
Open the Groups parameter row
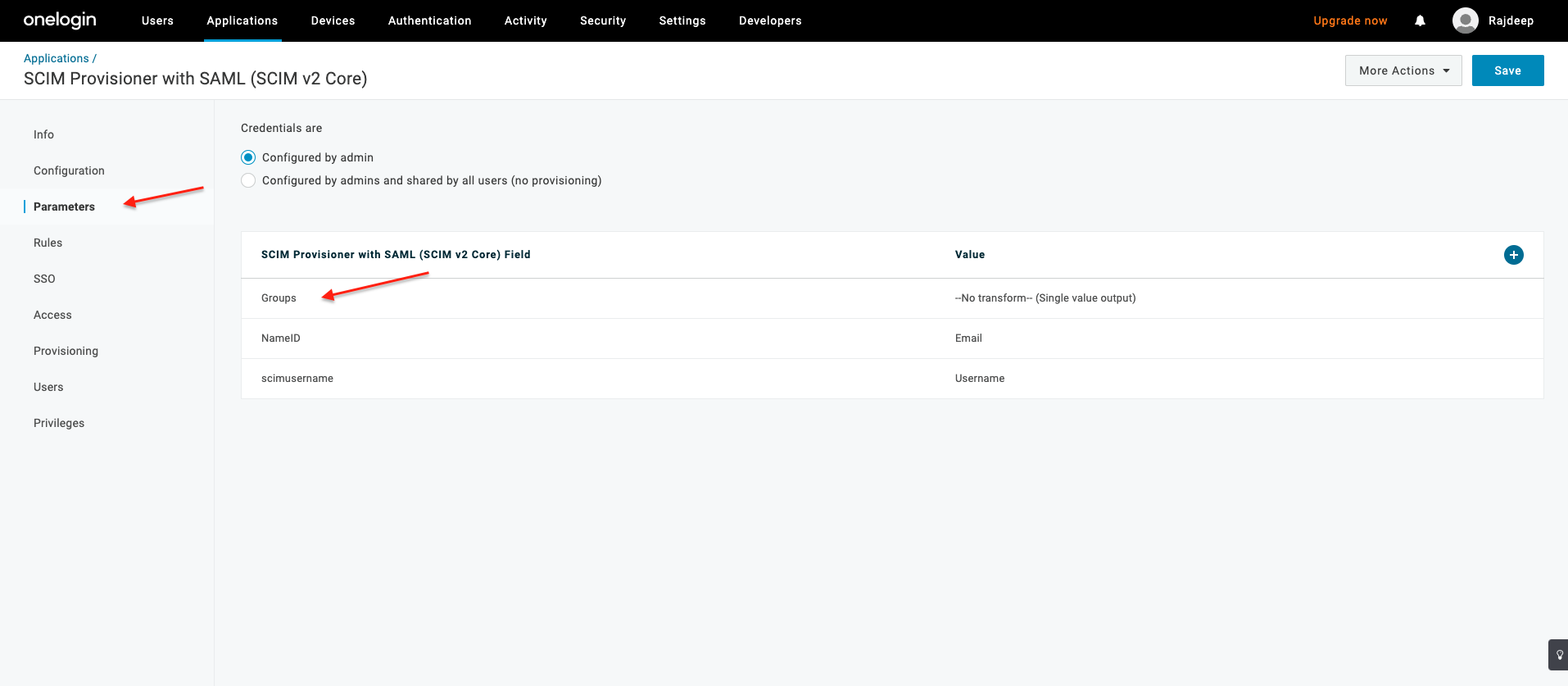click(x=279, y=298)
